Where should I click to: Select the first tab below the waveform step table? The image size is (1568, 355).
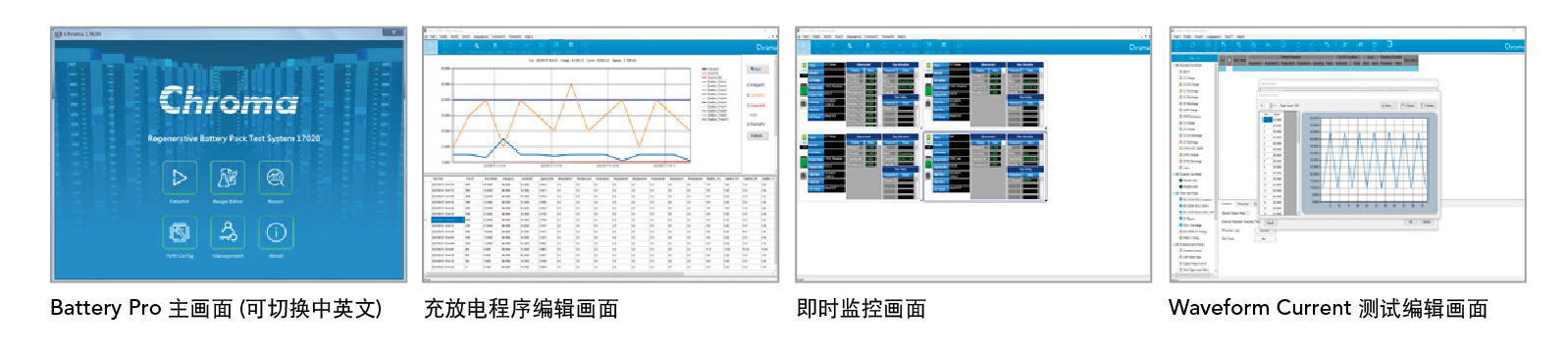pyautogui.click(x=1228, y=204)
